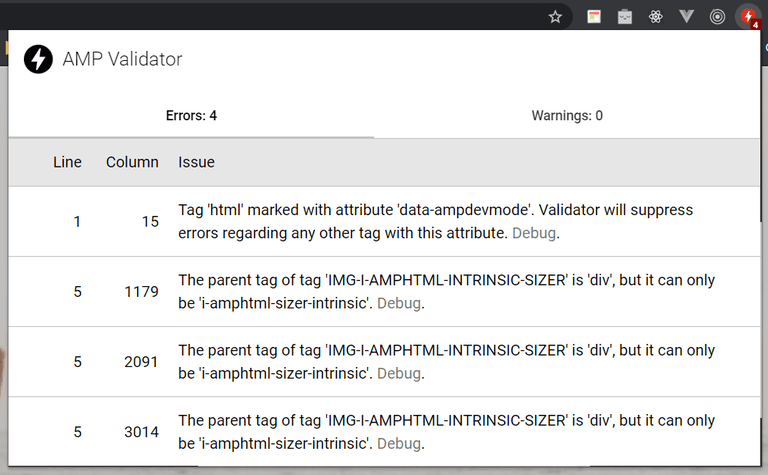
Task: Click the AMP lightning bolt logo
Action: pos(38,59)
